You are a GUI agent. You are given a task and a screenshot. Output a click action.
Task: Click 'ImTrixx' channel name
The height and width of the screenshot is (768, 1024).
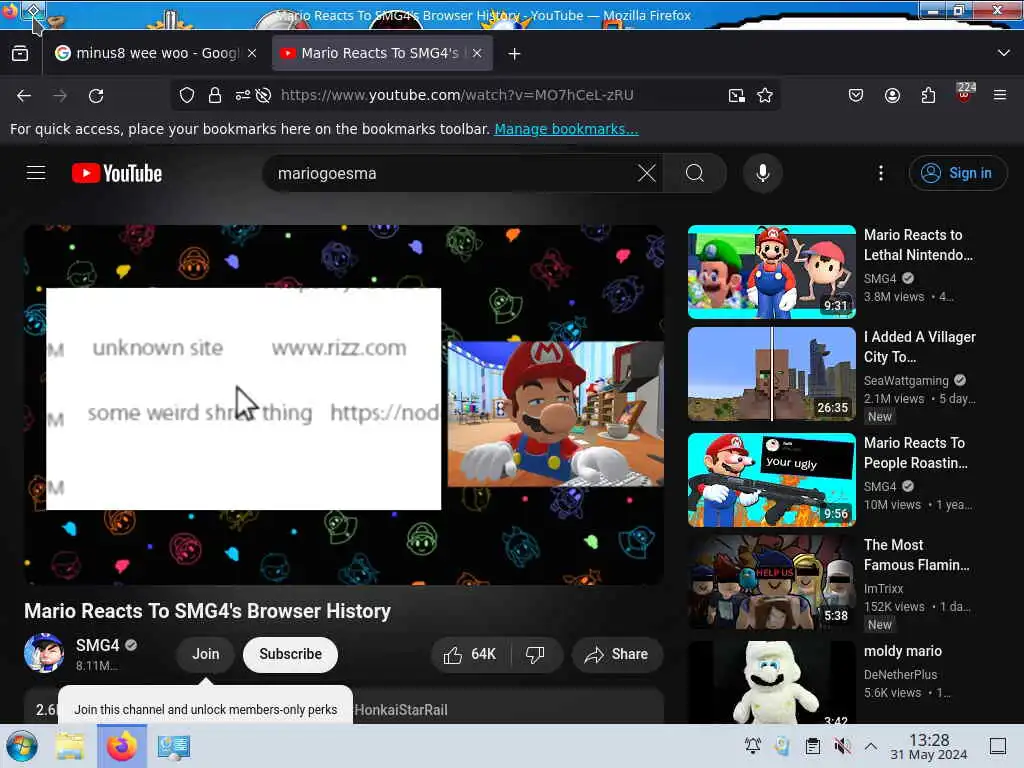coord(884,588)
